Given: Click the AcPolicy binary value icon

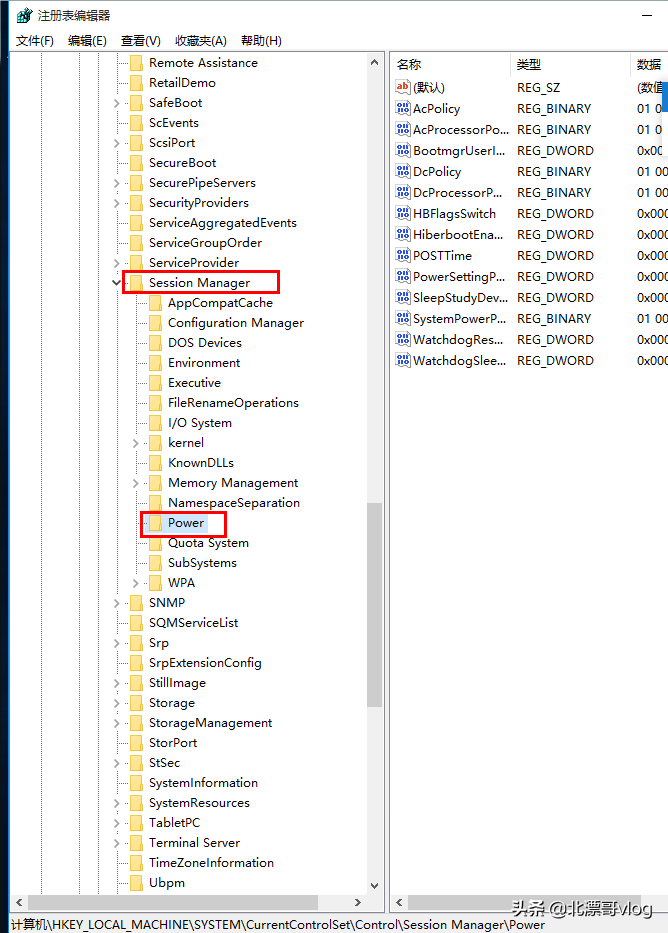Looking at the screenshot, I should (x=403, y=108).
